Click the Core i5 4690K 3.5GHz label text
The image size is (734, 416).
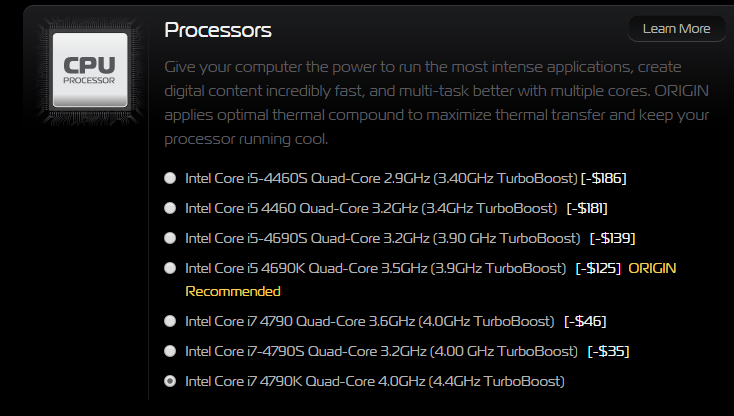(x=376, y=268)
